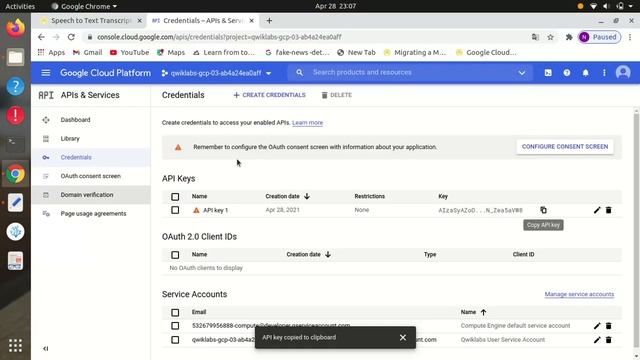The width and height of the screenshot is (640, 360).
Task: Open the Google Cloud navigation hamburger menu
Action: click(x=46, y=73)
